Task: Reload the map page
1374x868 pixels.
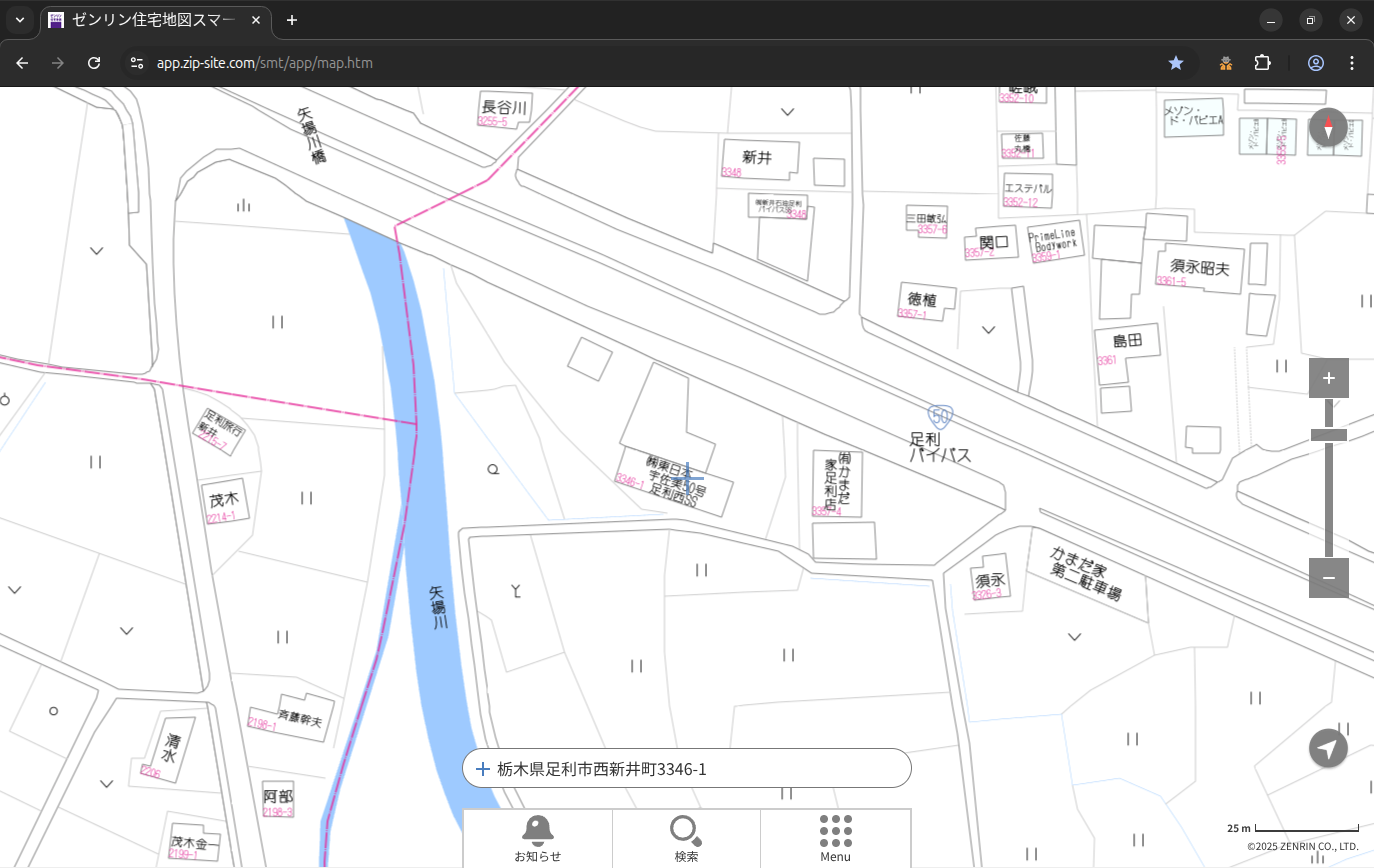Action: tap(94, 63)
